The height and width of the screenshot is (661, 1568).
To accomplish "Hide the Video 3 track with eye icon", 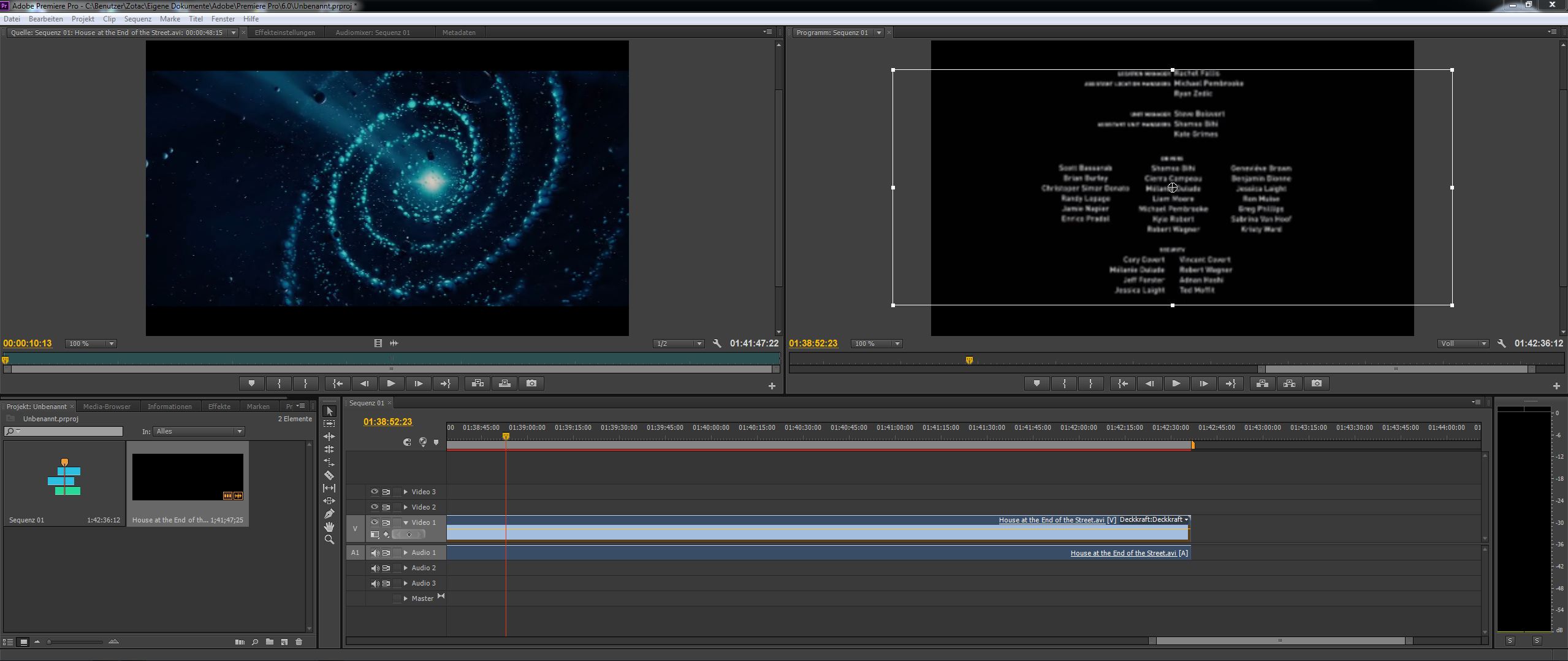I will [x=374, y=492].
